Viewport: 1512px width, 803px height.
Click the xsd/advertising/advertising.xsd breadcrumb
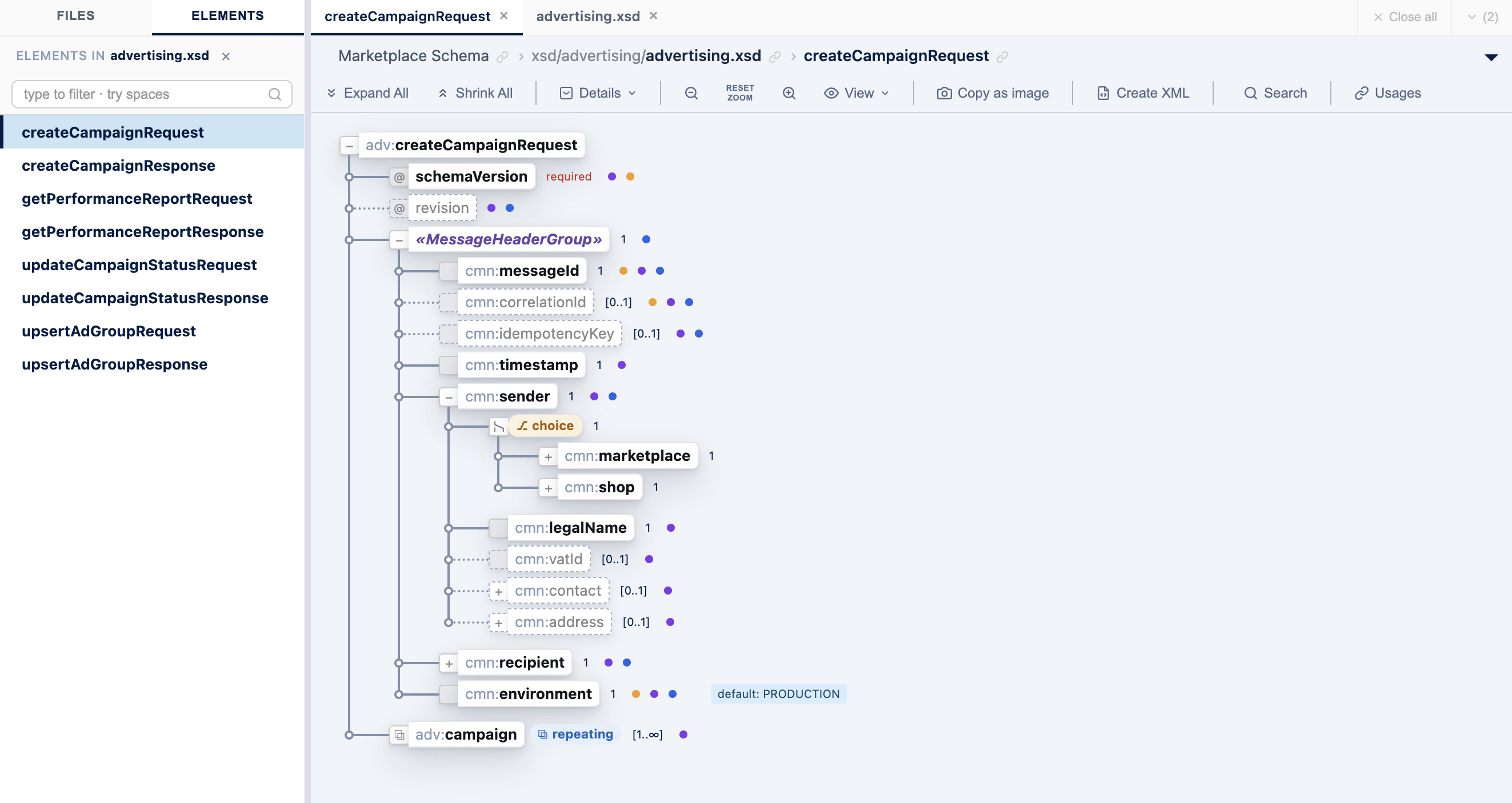coord(646,57)
